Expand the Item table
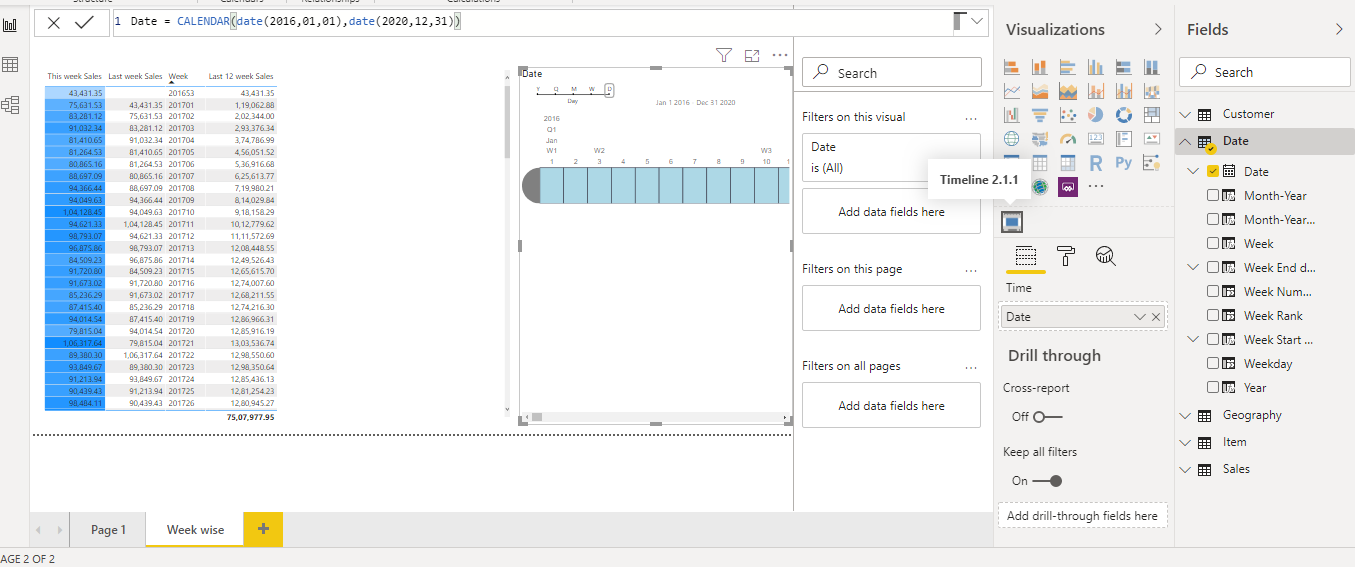 (x=1186, y=442)
